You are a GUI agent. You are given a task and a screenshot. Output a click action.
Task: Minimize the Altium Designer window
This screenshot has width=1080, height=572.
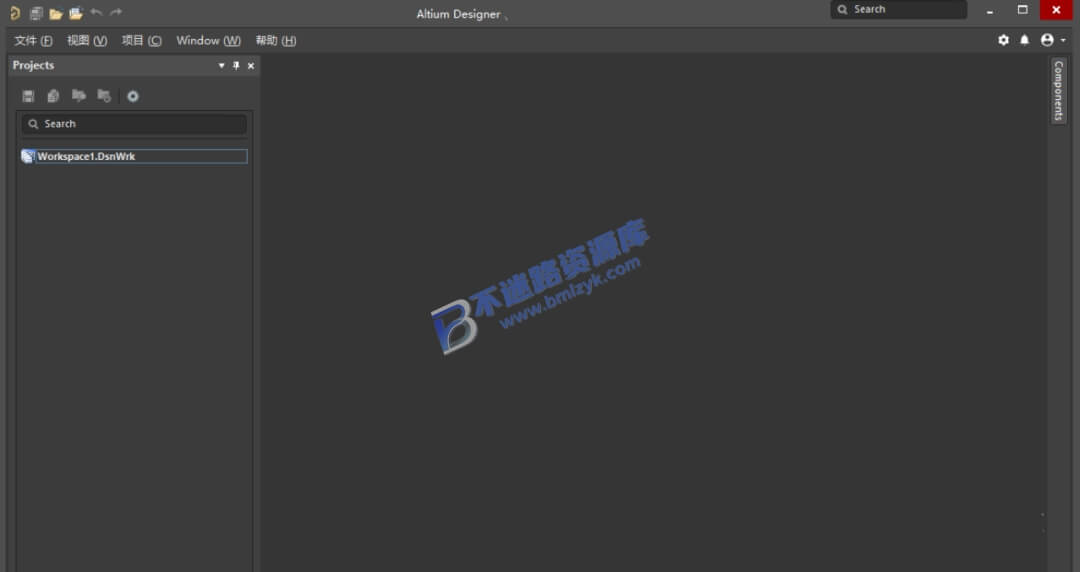[990, 10]
